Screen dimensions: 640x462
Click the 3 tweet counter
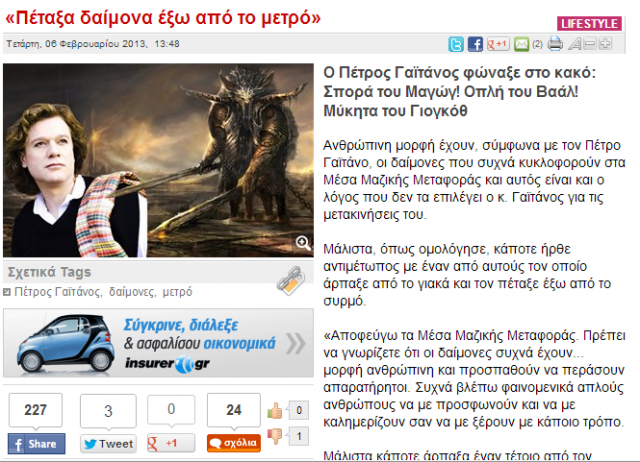108,411
